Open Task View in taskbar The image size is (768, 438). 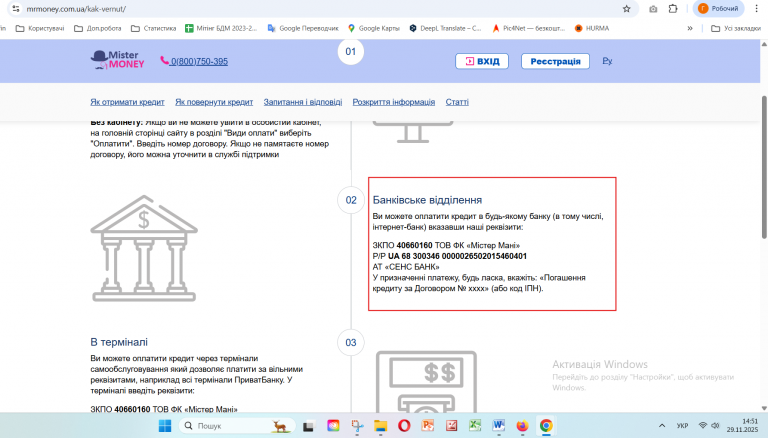(x=308, y=426)
